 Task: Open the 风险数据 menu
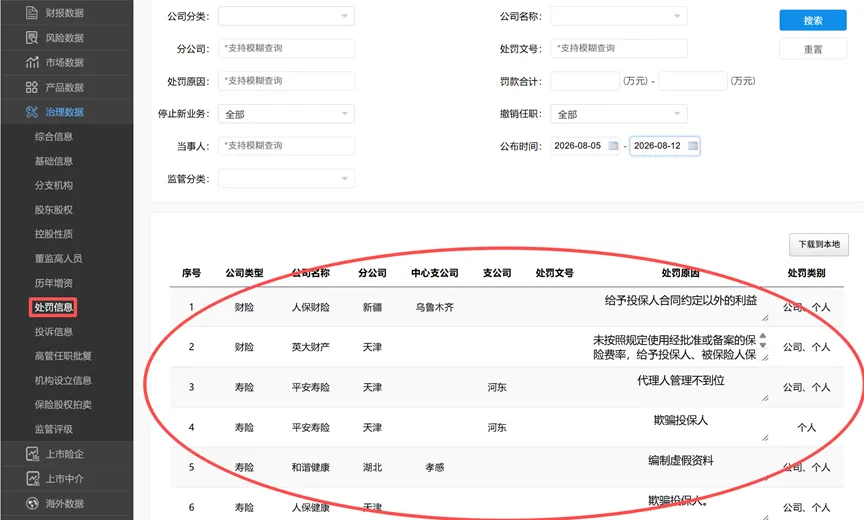[67, 37]
